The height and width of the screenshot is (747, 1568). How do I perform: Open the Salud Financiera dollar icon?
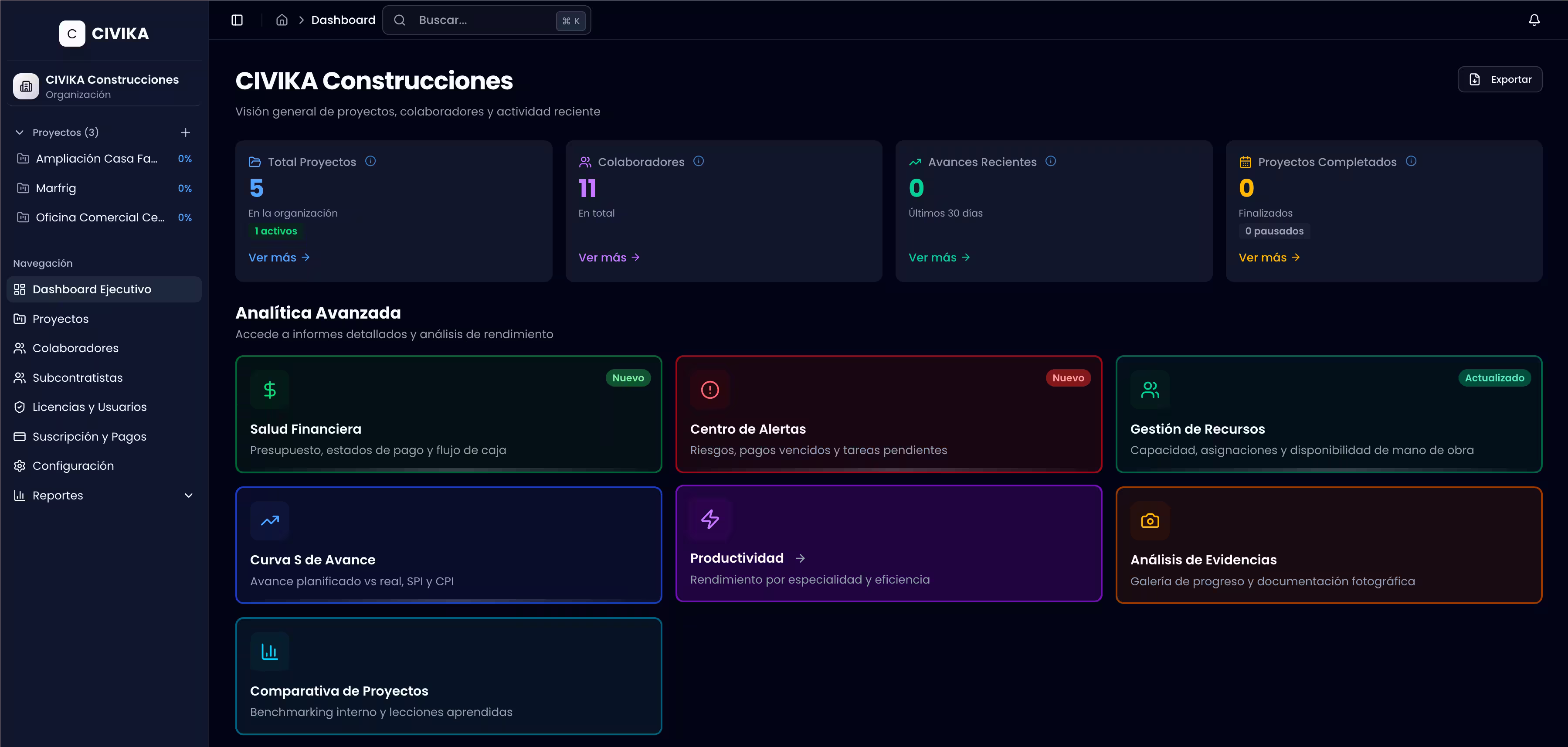click(x=269, y=390)
